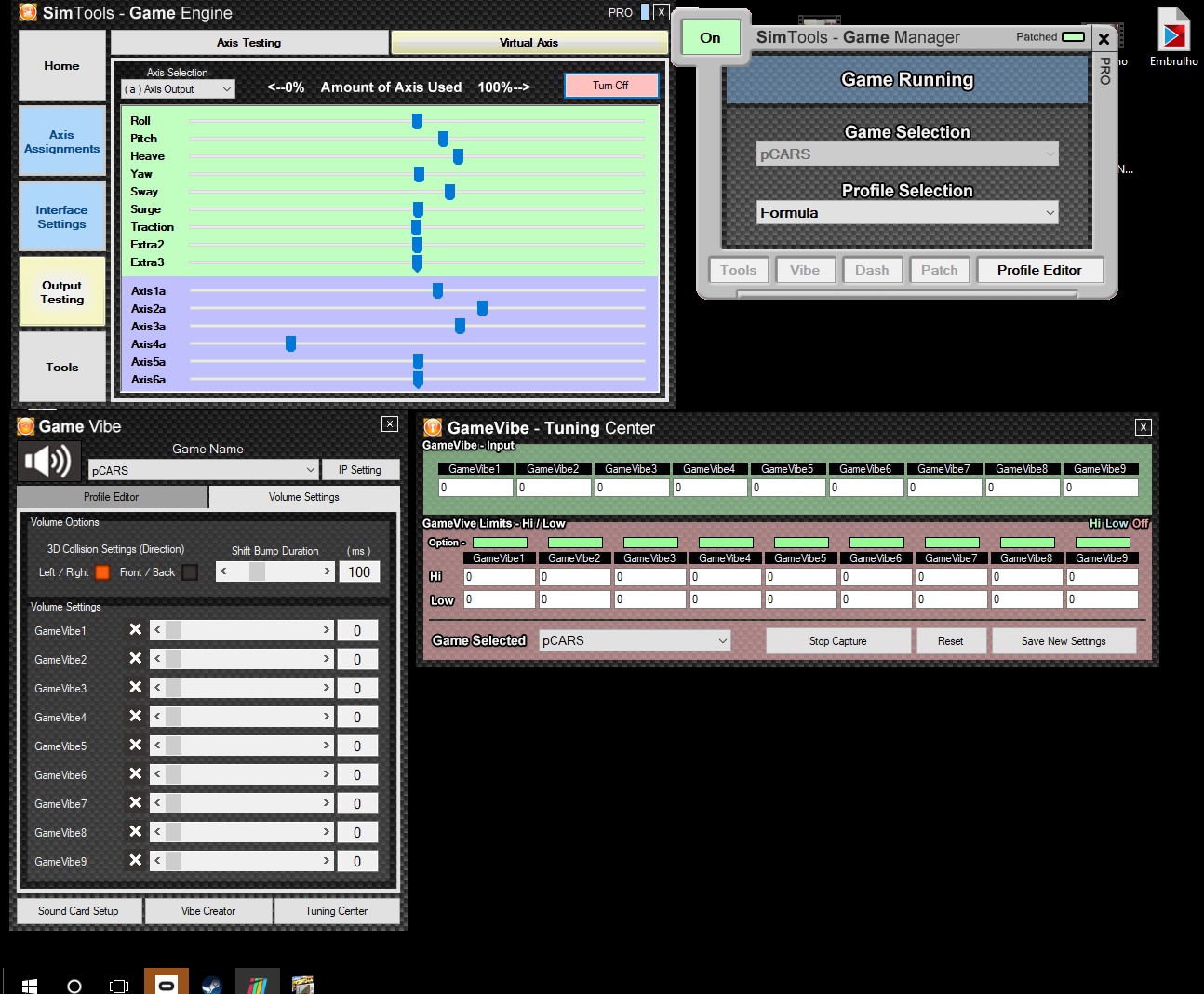Viewport: 1204px width, 994px height.
Task: Open Task View from the taskbar
Action: pos(119,985)
